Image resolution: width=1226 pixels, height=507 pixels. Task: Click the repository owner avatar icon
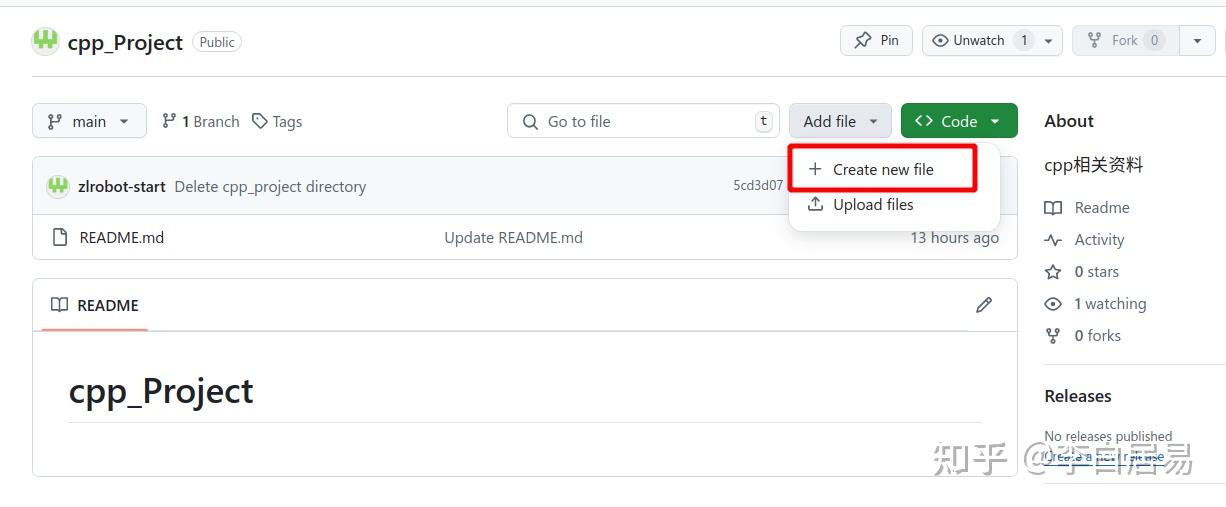[x=46, y=41]
